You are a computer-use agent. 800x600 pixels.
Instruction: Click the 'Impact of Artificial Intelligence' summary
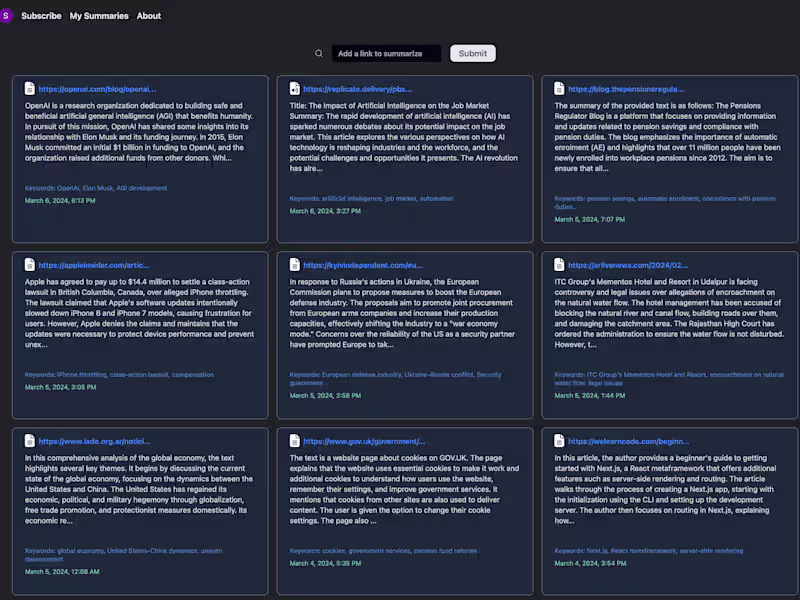coord(404,137)
